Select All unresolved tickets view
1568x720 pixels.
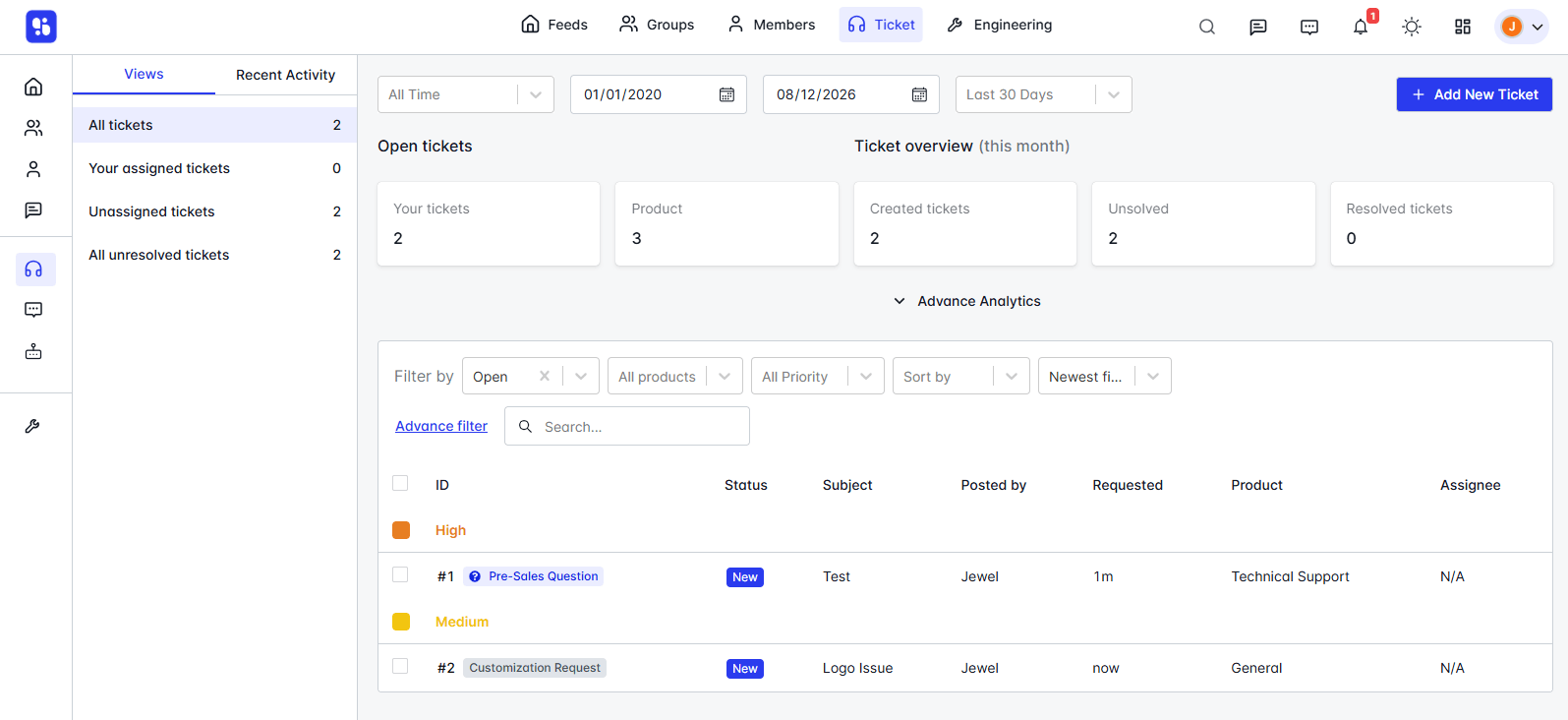point(214,255)
